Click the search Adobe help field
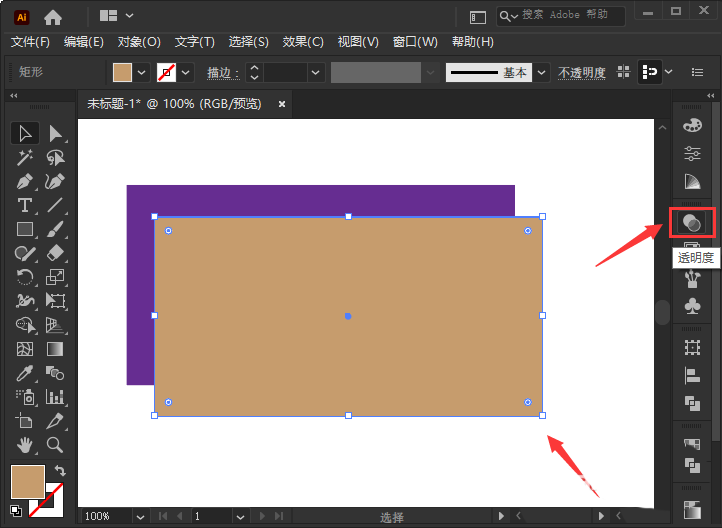 (561, 16)
